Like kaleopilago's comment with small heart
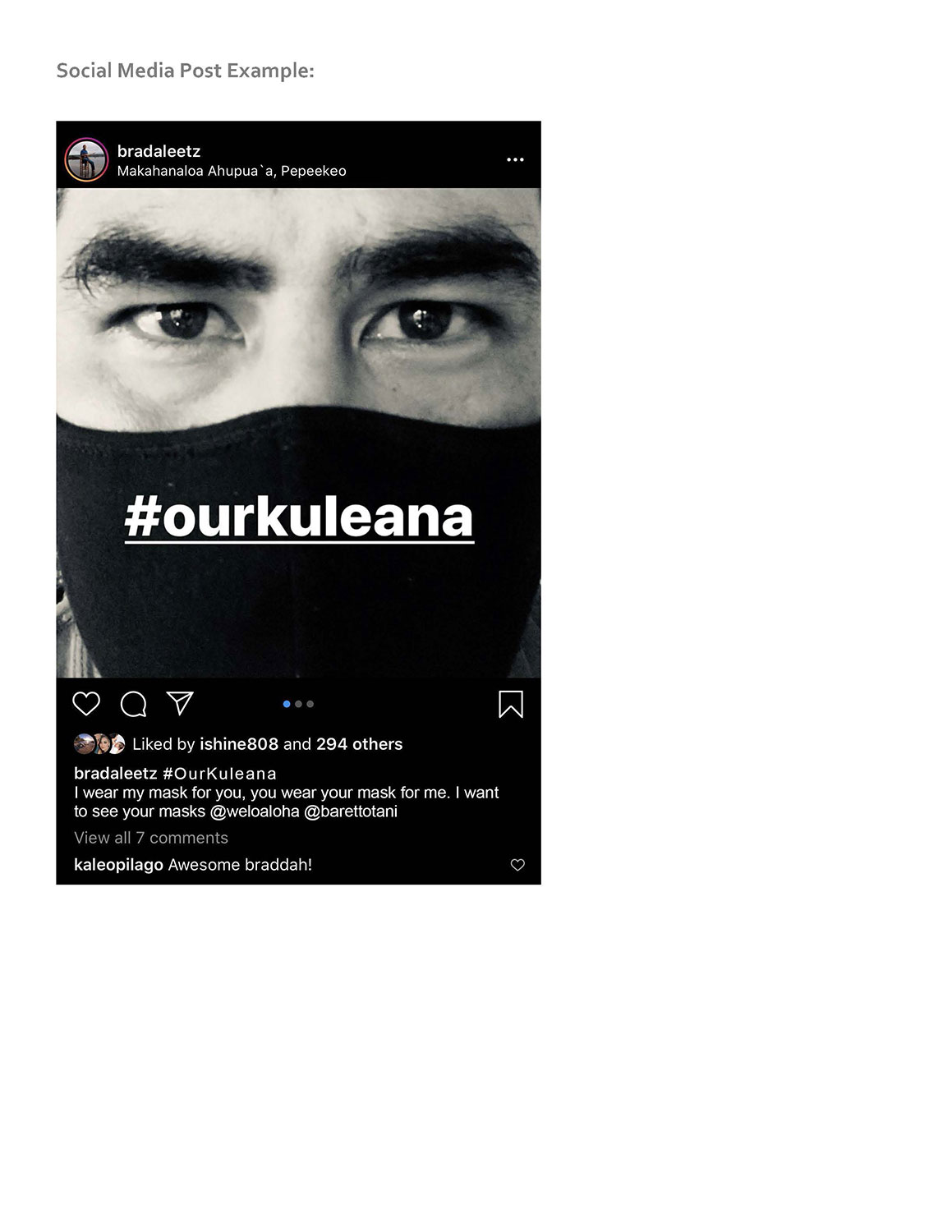This screenshot has height=1232, width=952. tap(517, 865)
